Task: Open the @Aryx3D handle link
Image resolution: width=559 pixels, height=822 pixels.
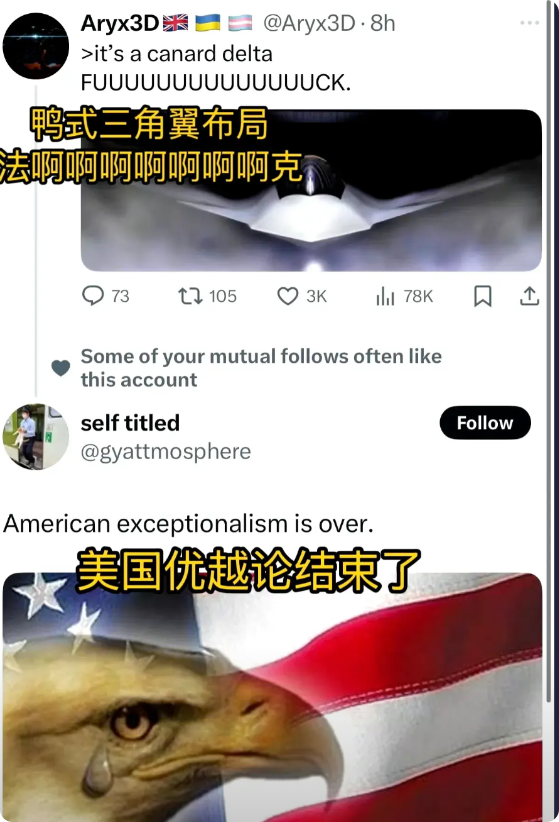Action: (309, 23)
